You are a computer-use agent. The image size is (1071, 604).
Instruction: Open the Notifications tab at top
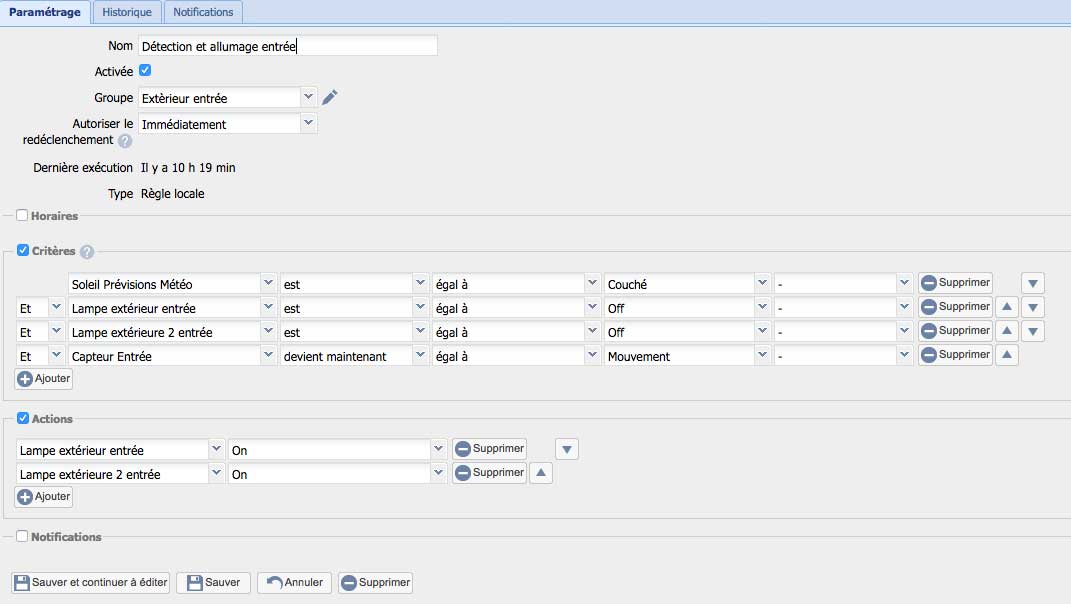coord(203,12)
